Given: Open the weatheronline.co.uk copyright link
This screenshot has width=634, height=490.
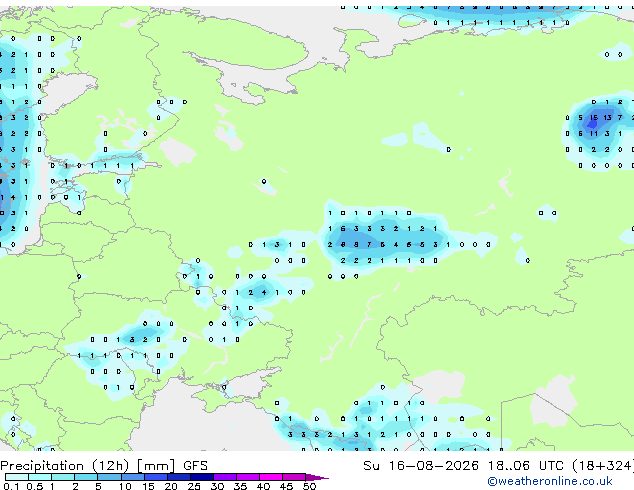Looking at the screenshot, I should coord(550,481).
